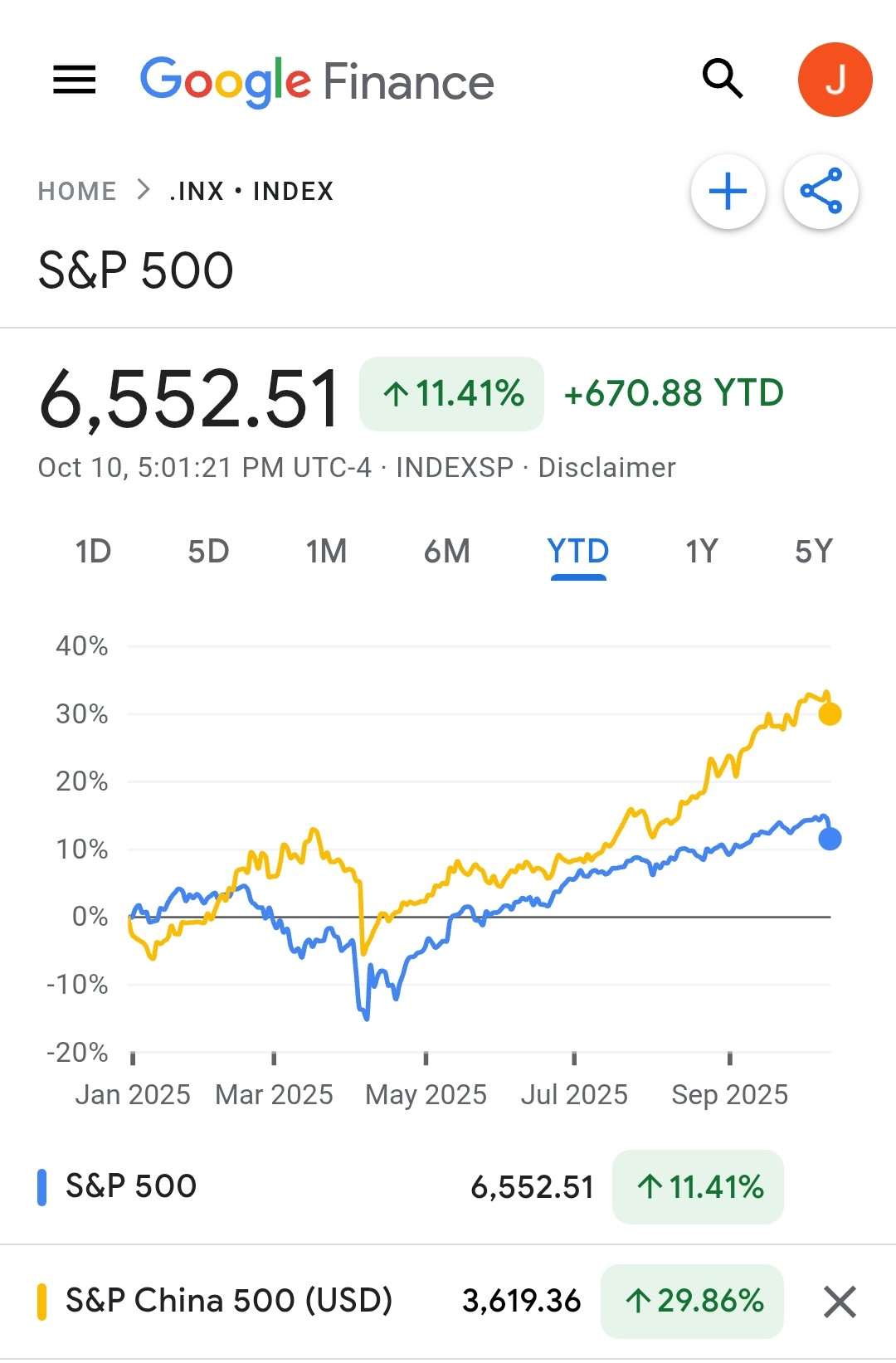Click the yellow S&P China 500 endpoint dot

pos(830,713)
